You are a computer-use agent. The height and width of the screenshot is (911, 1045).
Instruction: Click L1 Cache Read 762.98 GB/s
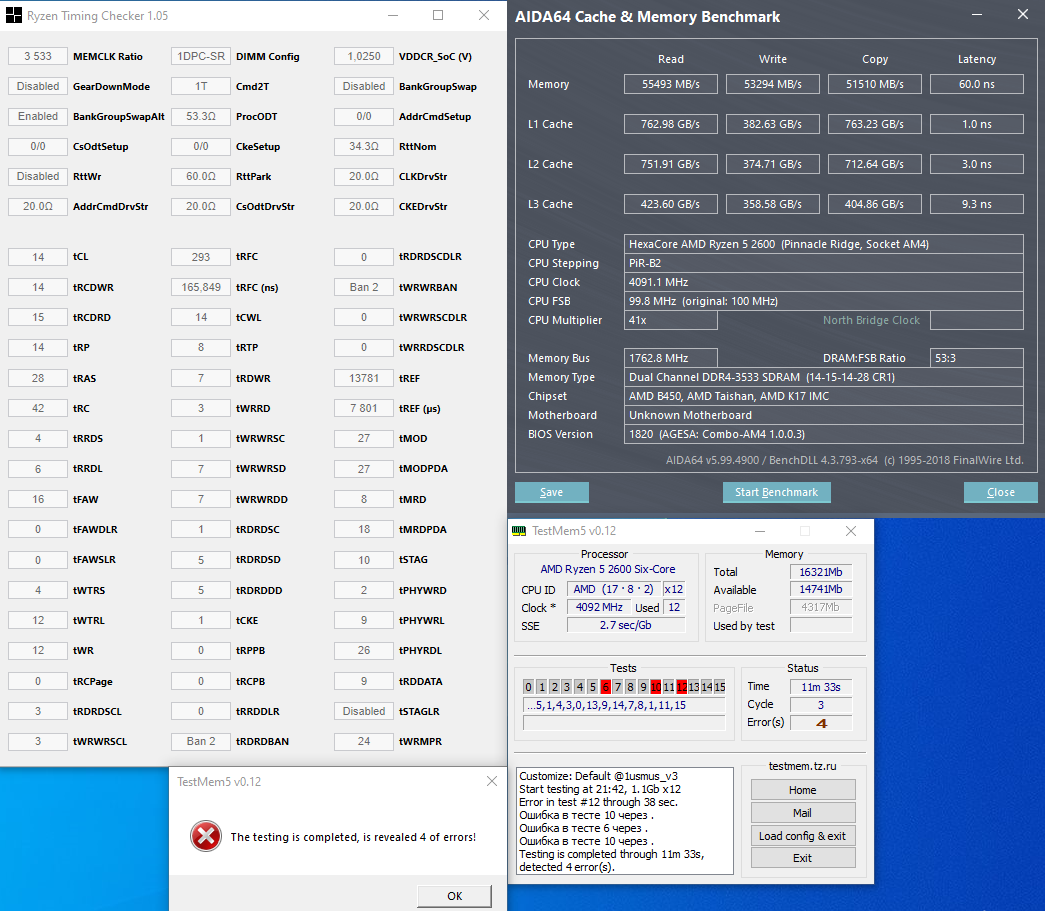670,124
